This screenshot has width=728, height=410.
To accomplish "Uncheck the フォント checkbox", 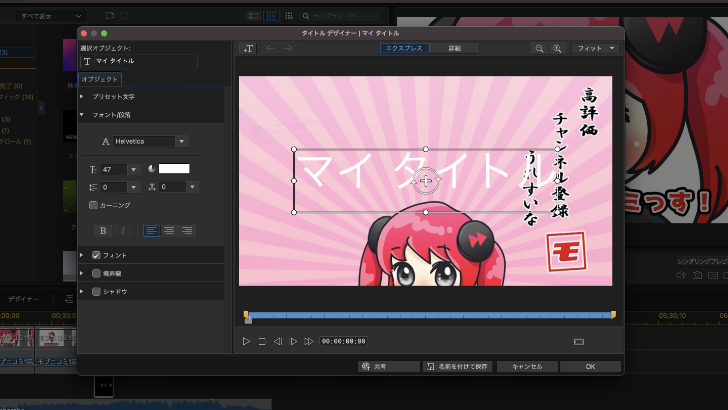I will [x=96, y=255].
